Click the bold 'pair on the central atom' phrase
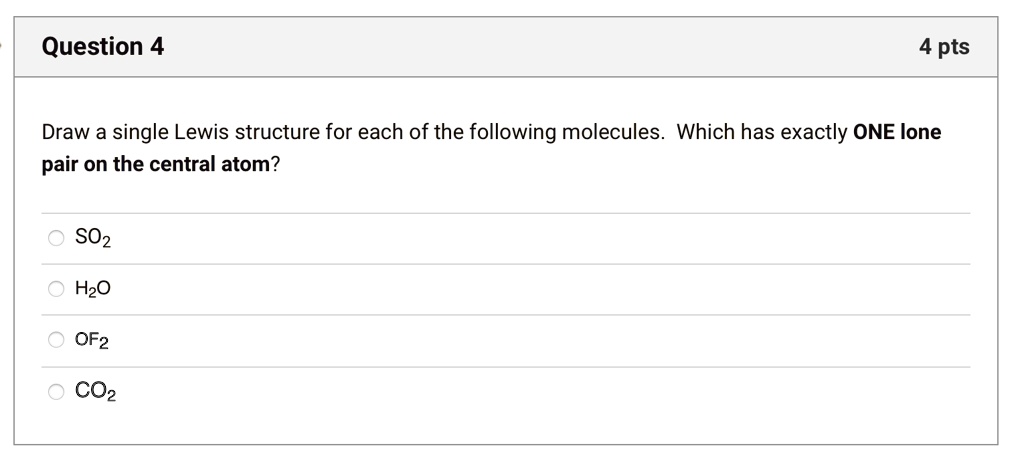Image resolution: width=1024 pixels, height=452 pixels. 155,164
